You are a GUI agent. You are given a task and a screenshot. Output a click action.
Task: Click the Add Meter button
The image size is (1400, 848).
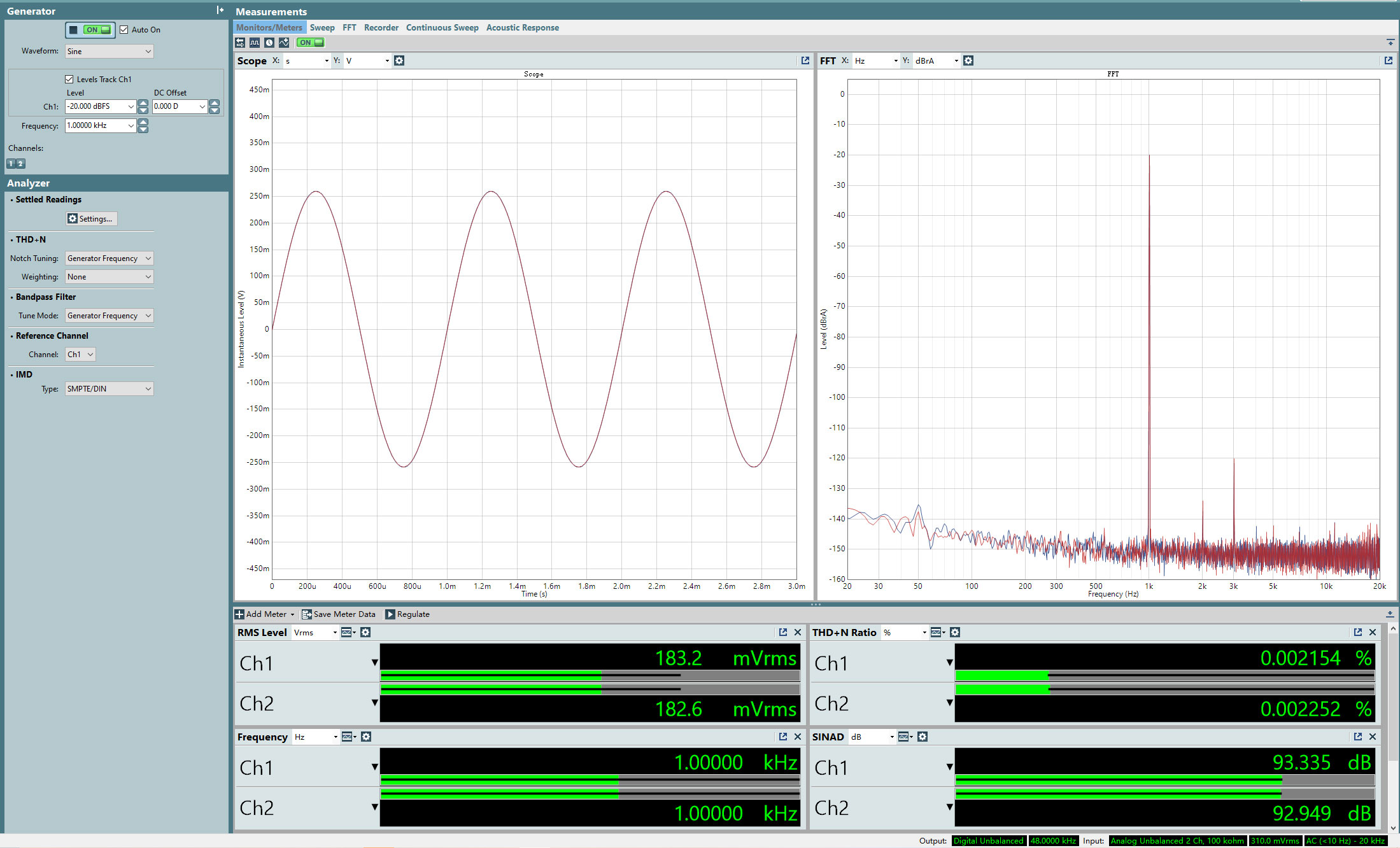(x=265, y=614)
